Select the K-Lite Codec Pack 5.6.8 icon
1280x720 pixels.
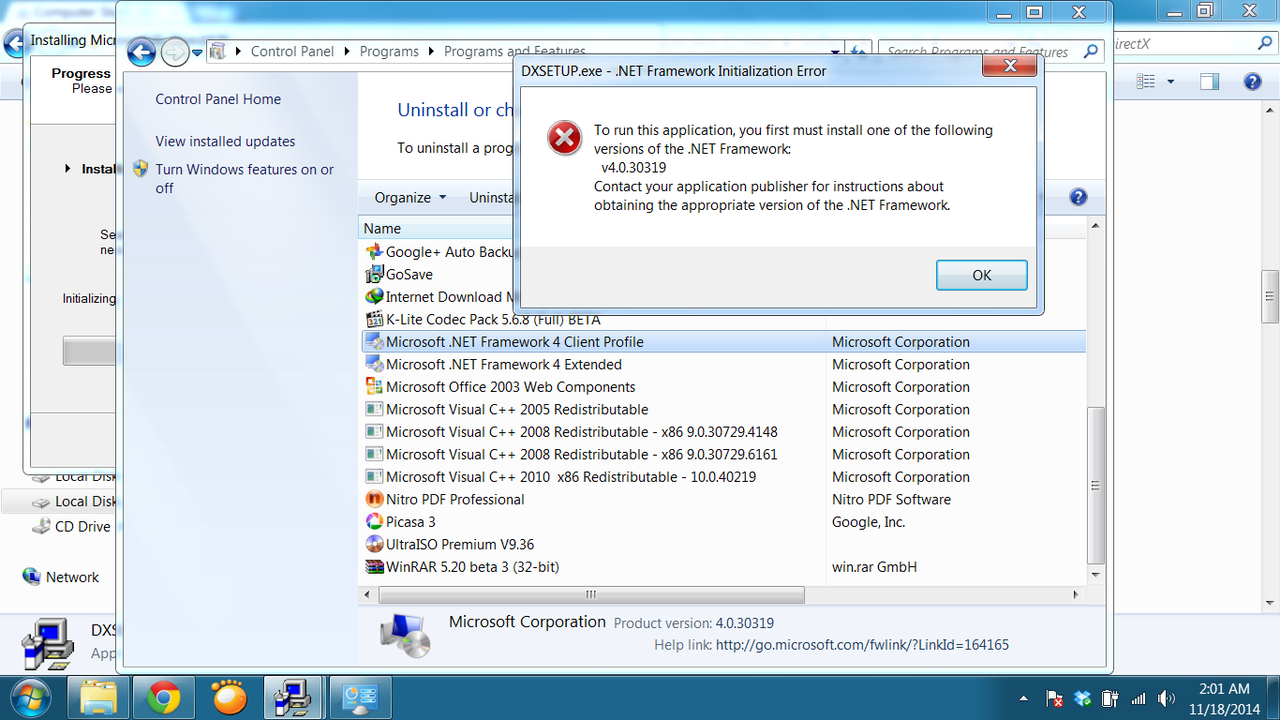tap(374, 319)
